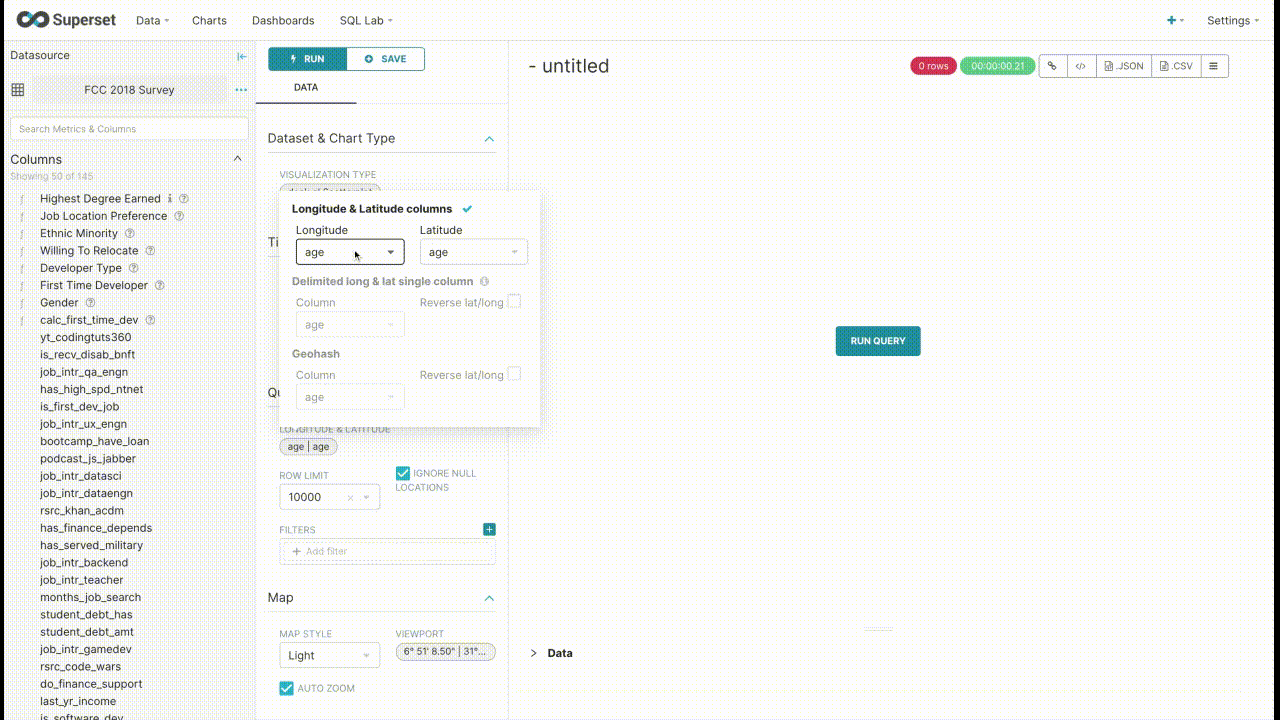Open the Settings menu
This screenshot has height=720, width=1280.
pos(1233,20)
